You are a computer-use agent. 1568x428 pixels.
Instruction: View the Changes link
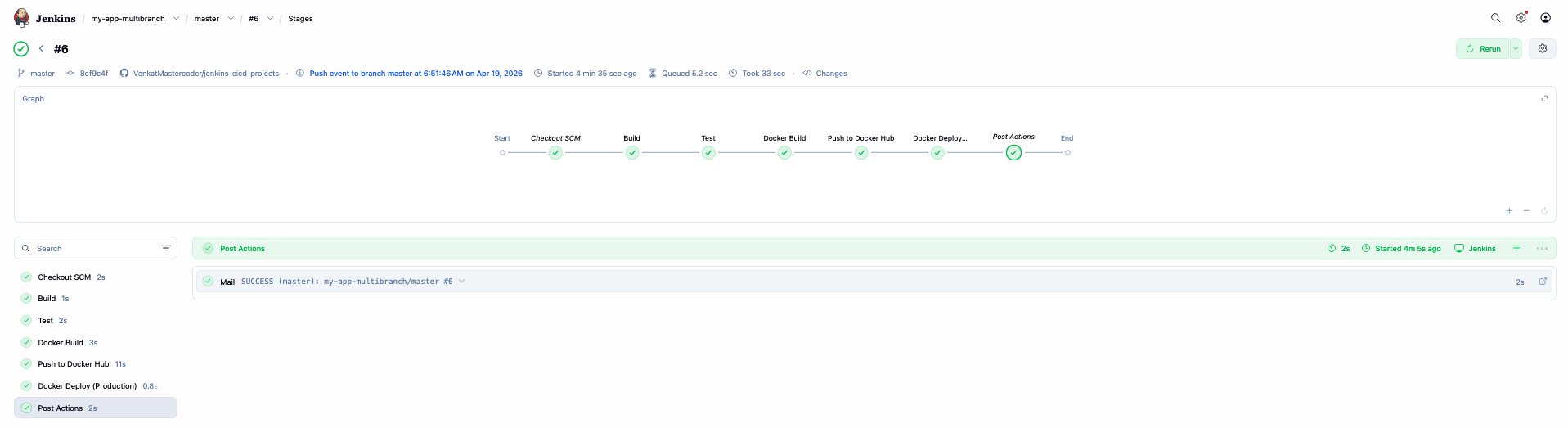831,74
